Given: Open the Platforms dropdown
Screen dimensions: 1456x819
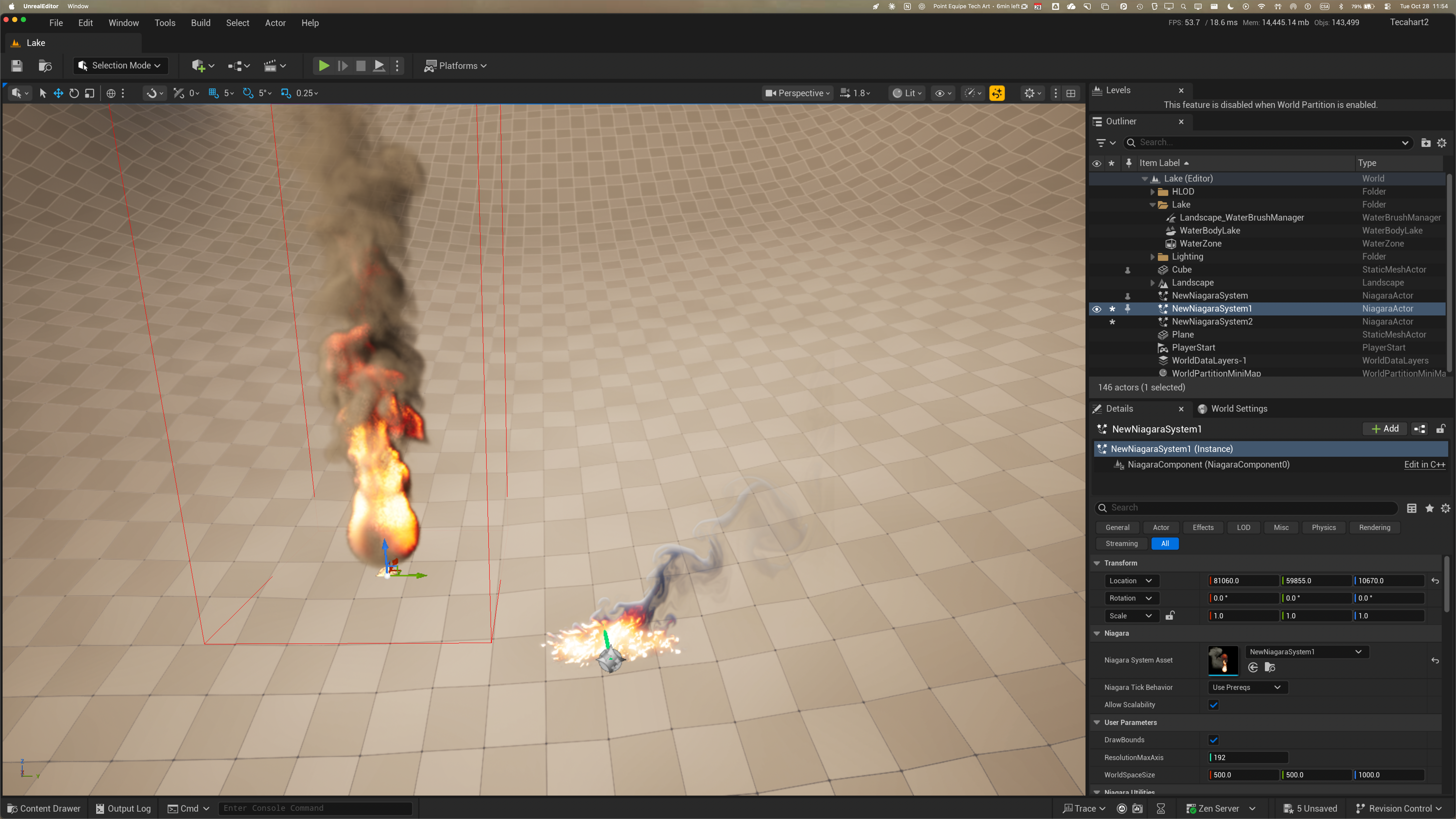Looking at the screenshot, I should [456, 66].
